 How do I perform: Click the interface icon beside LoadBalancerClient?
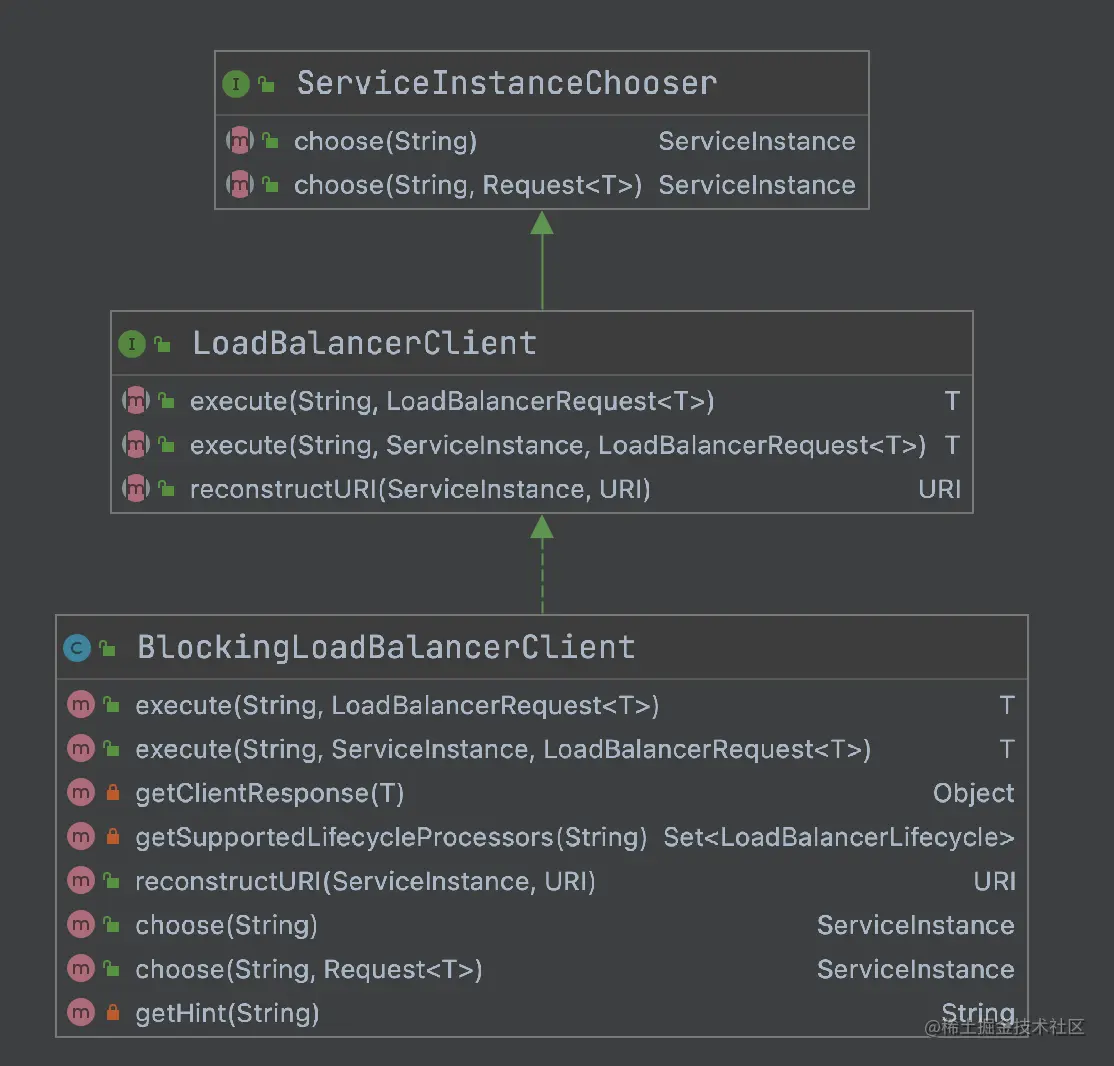coord(131,345)
